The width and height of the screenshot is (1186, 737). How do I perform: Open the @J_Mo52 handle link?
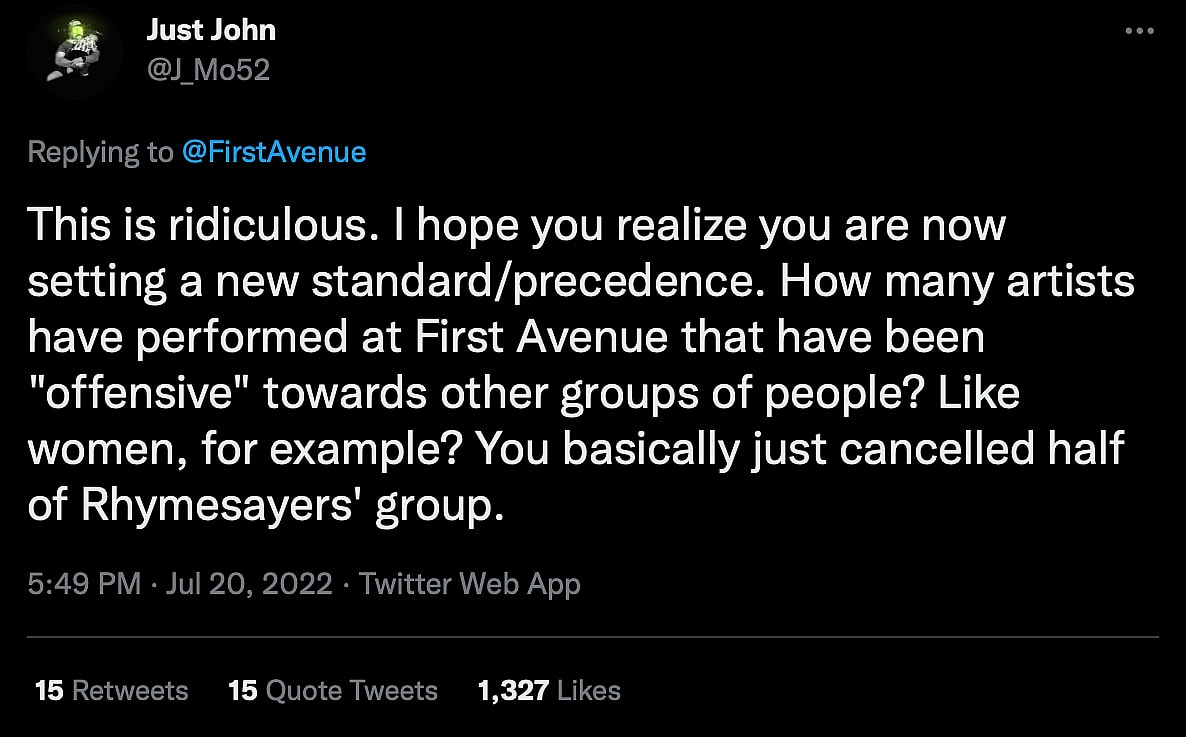tap(208, 69)
